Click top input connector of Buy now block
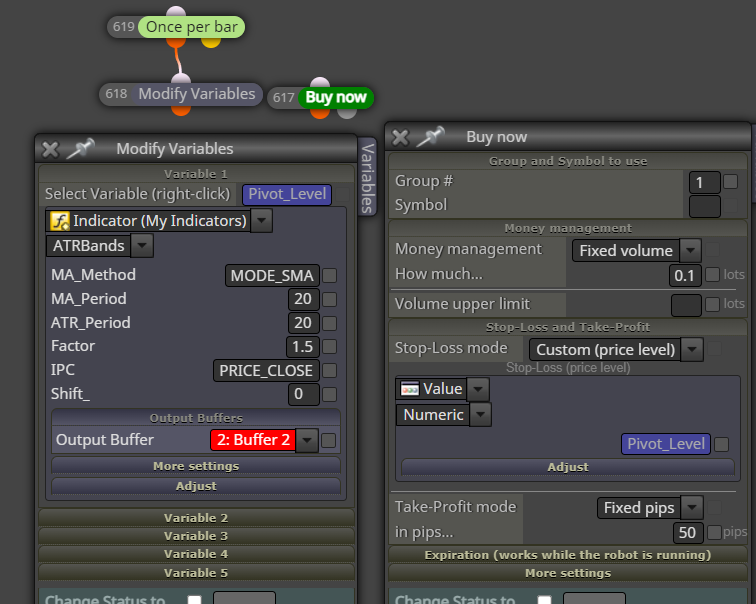756x604 pixels. tap(320, 82)
